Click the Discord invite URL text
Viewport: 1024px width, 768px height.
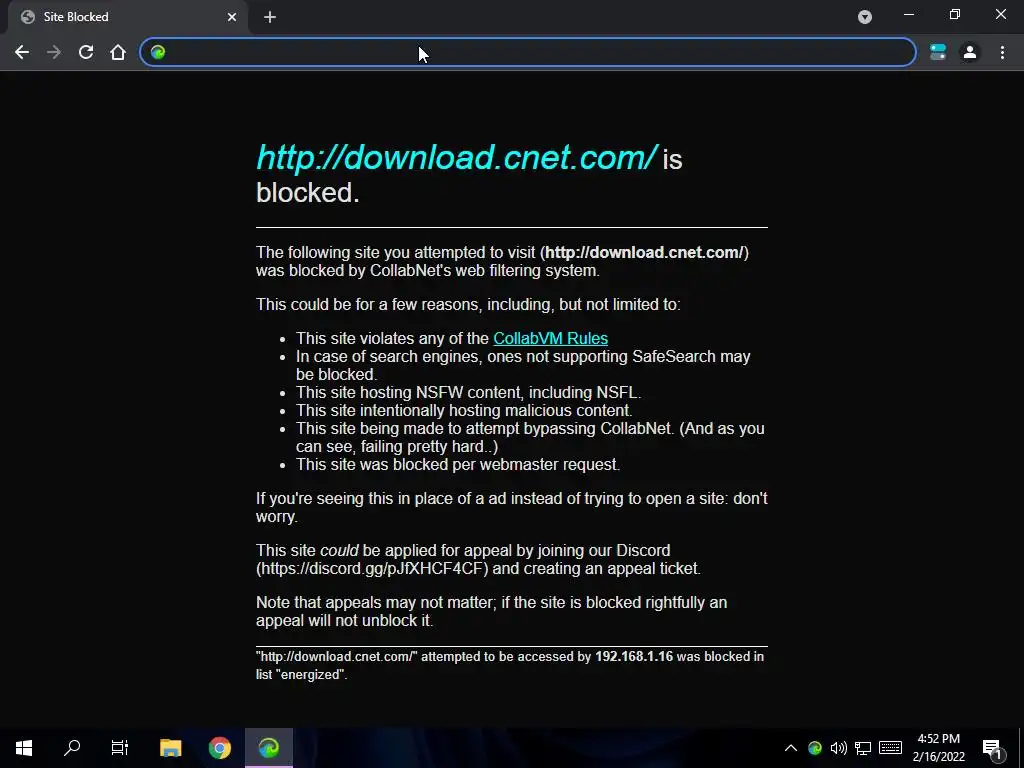372,568
